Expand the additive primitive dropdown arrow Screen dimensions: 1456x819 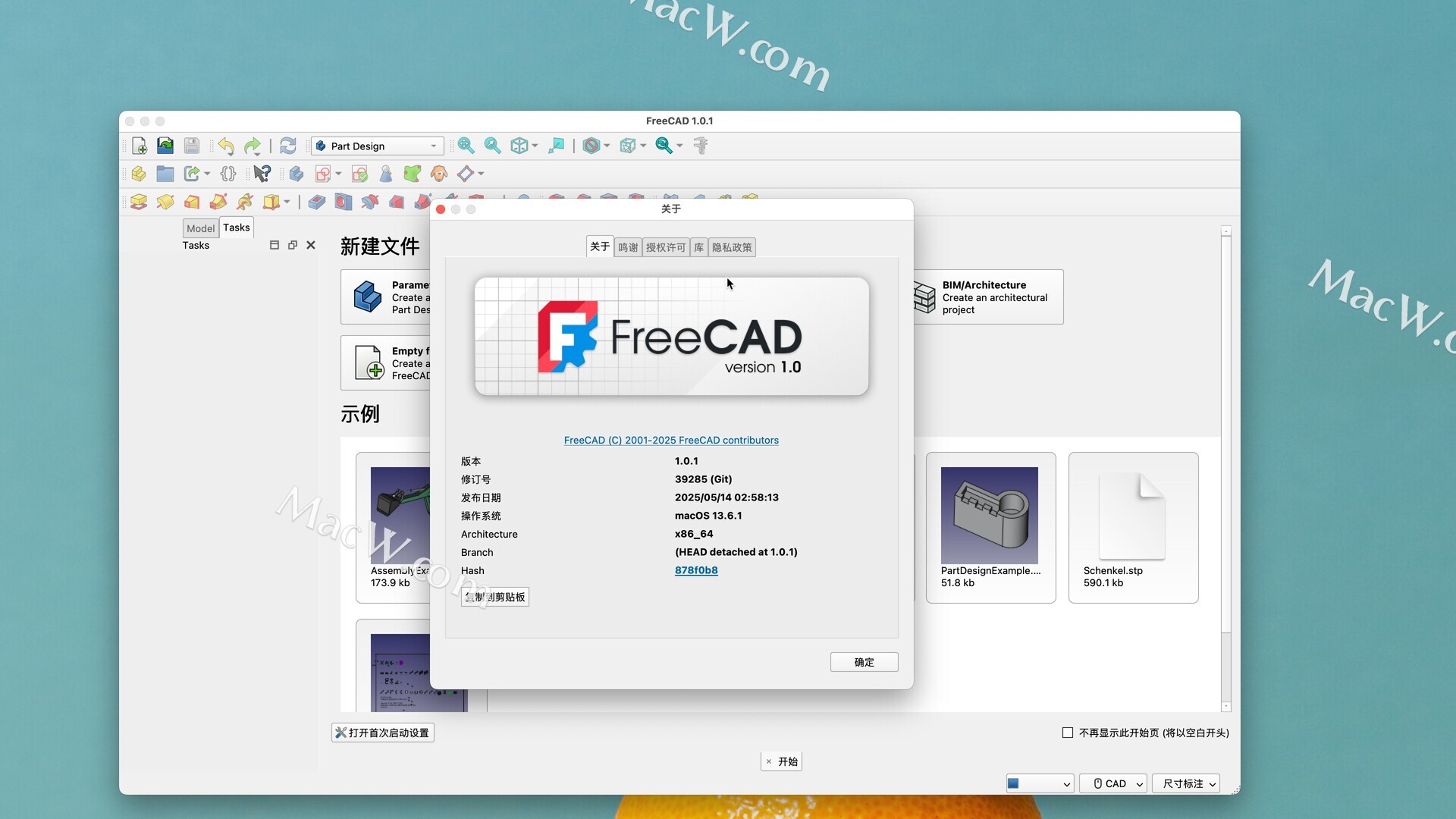287,202
